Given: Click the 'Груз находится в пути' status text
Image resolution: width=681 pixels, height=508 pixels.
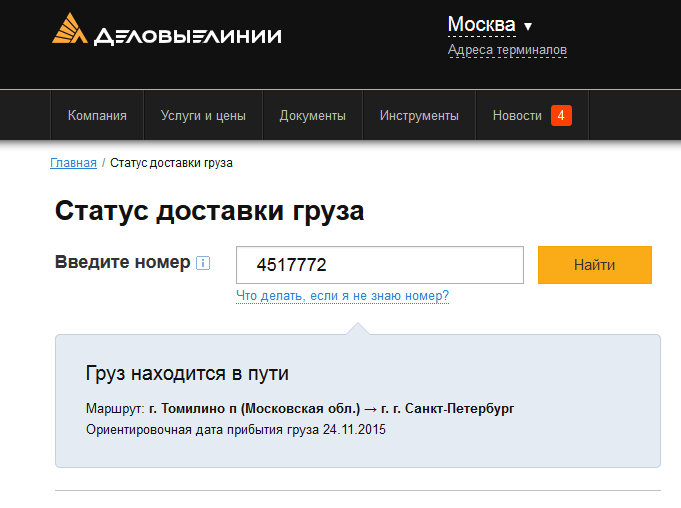Looking at the screenshot, I should tap(187, 373).
